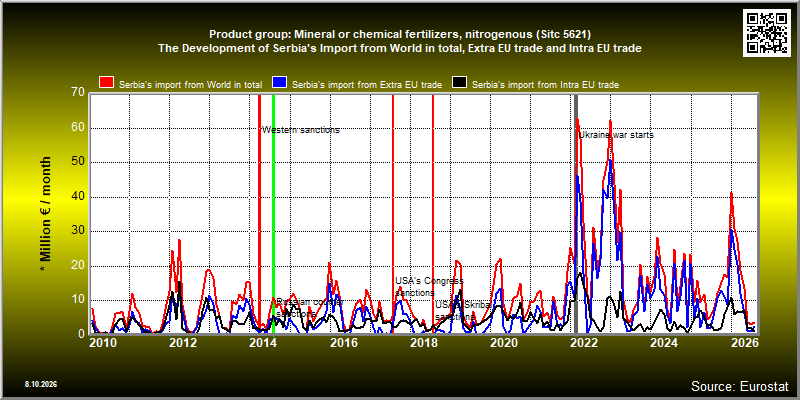Click the y-axis value 30
Viewport: 800px width, 400px height.
click(x=78, y=232)
